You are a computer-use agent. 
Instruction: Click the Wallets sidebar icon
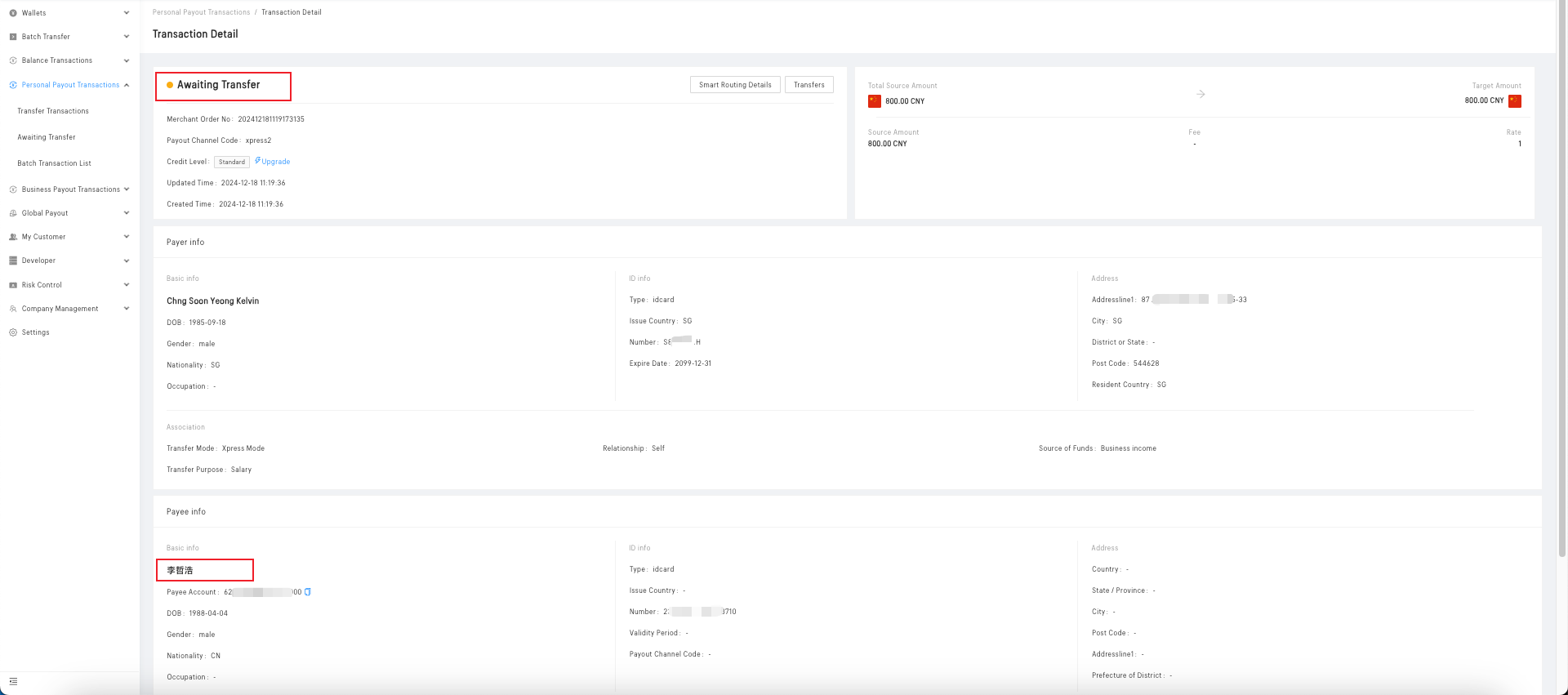(x=13, y=13)
